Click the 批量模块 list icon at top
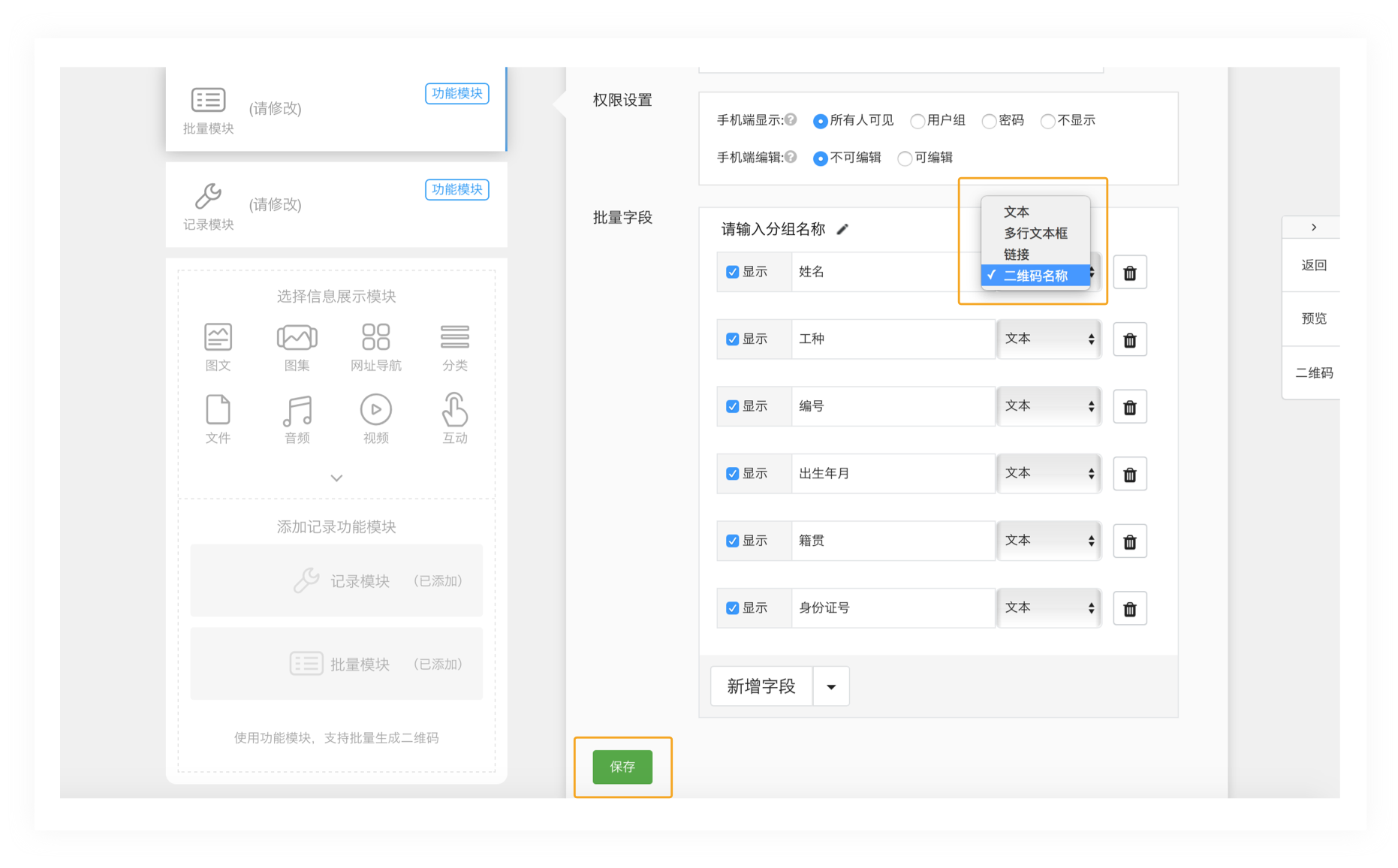 (x=208, y=100)
